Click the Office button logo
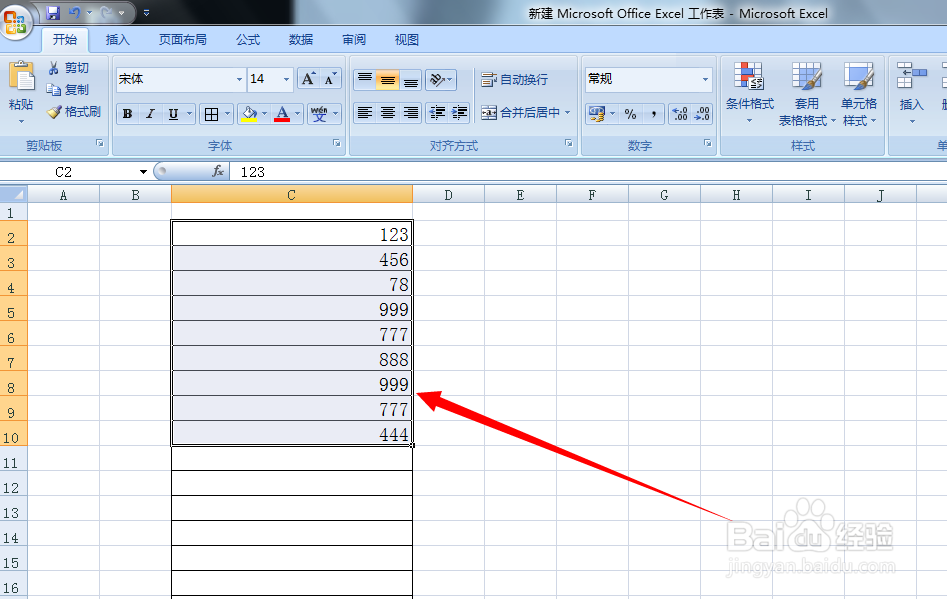Screen dimensions: 947x599 [x=16, y=23]
